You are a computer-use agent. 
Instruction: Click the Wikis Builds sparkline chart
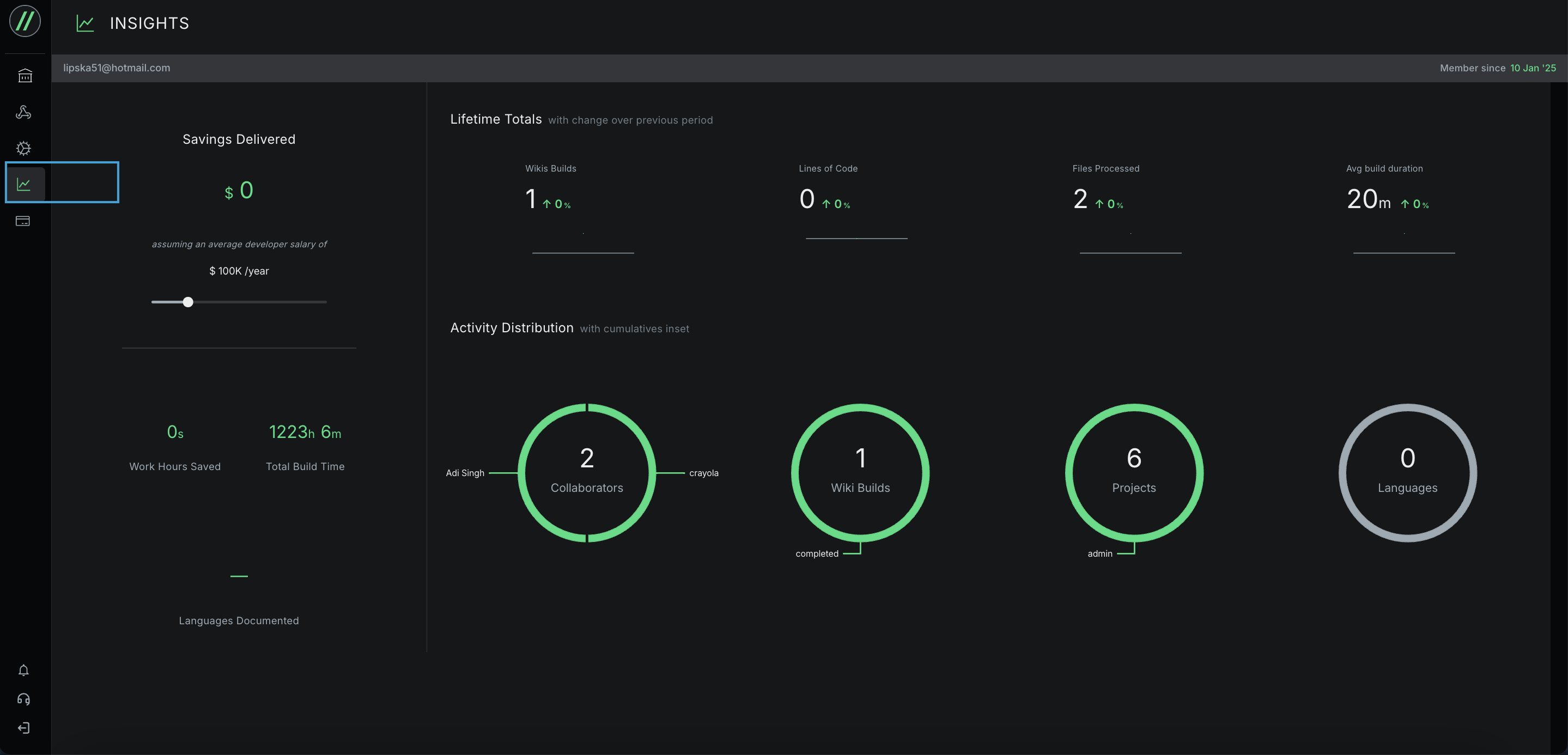pyautogui.click(x=583, y=243)
